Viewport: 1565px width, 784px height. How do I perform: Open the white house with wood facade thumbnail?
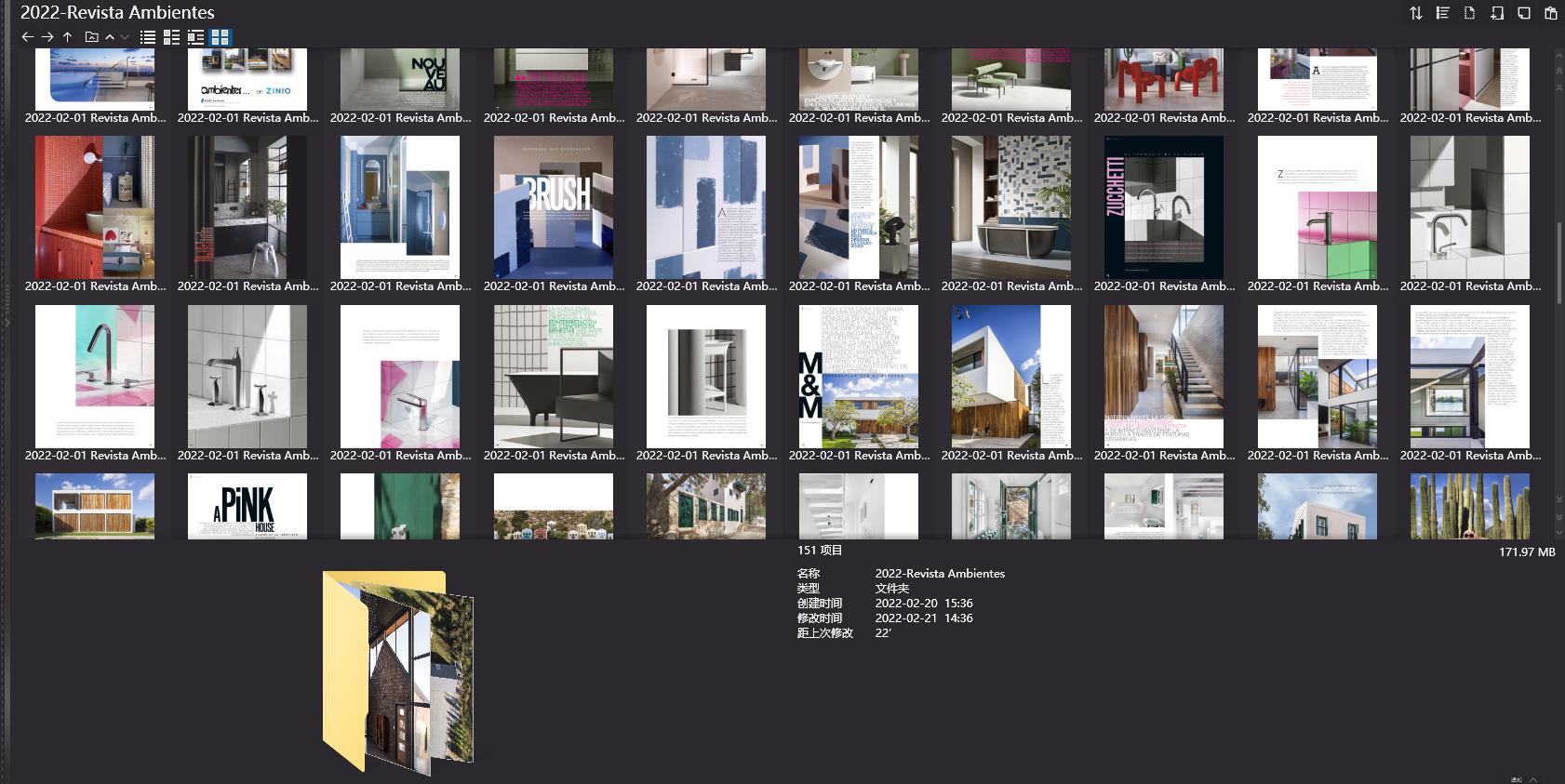coord(1011,377)
